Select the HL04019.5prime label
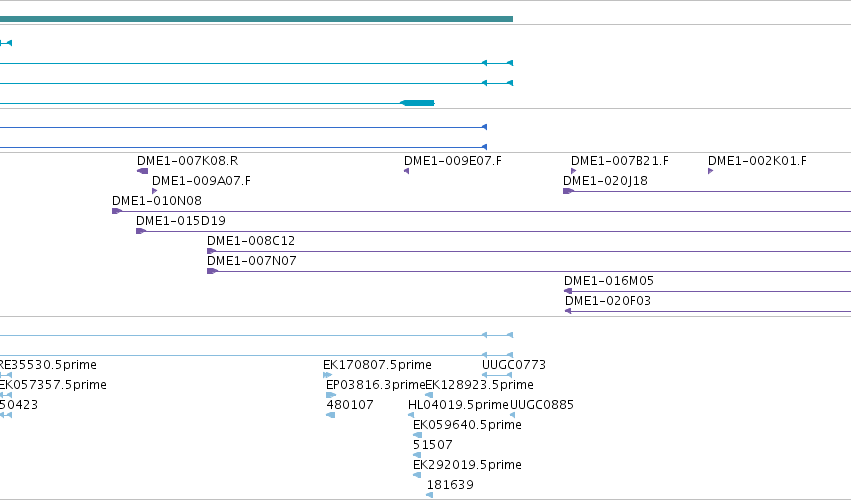The height and width of the screenshot is (500, 851). tap(459, 404)
